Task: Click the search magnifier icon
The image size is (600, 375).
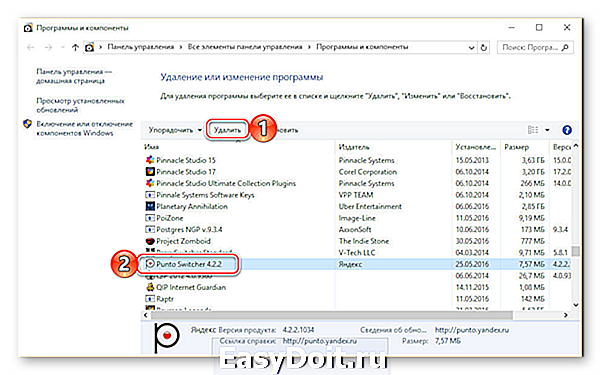Action: pyautogui.click(x=565, y=47)
